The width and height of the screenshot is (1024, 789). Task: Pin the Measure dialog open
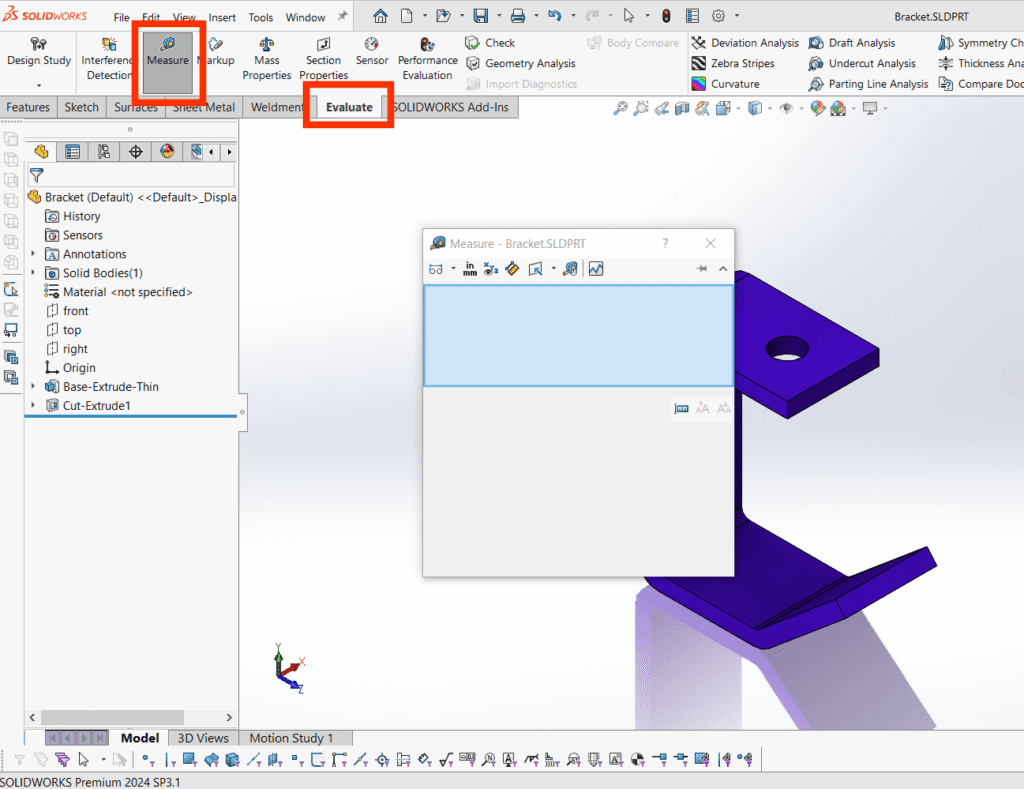click(701, 268)
